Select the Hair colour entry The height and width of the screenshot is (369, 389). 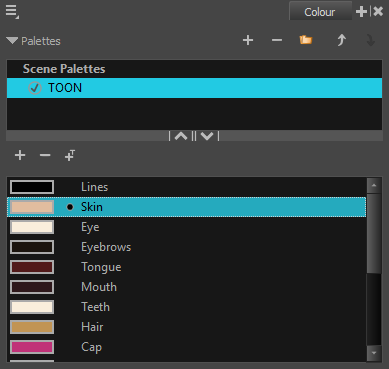pyautogui.click(x=187, y=327)
